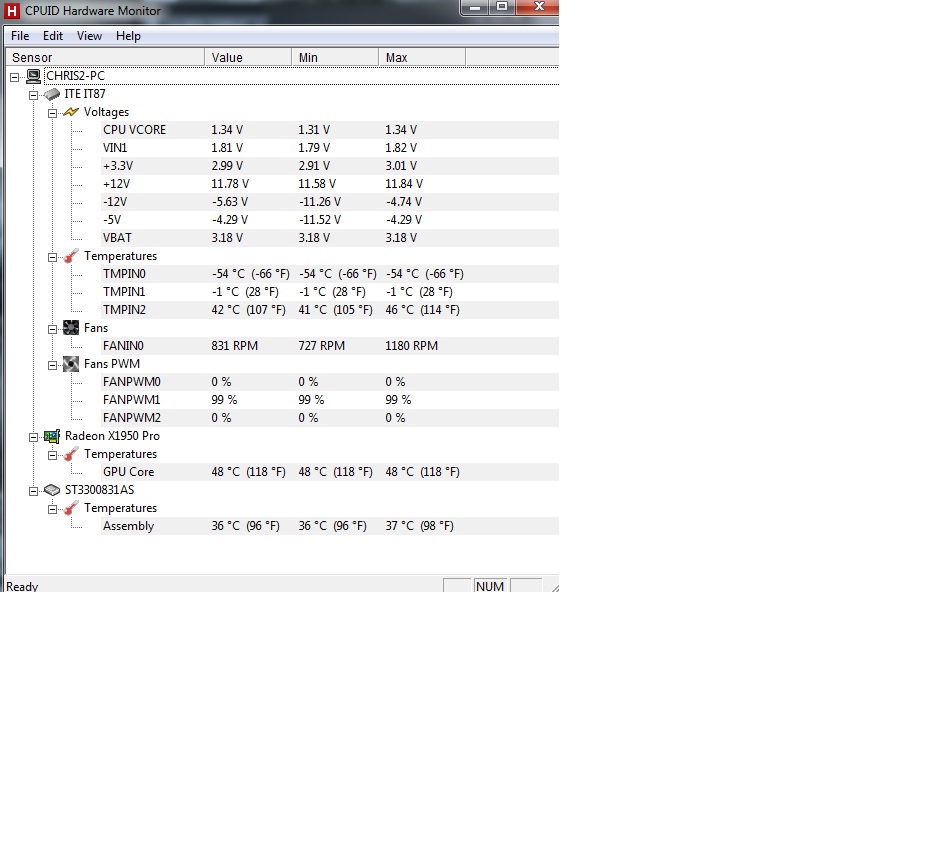
Task: Select the GPU Core temperature row
Action: tap(330, 472)
